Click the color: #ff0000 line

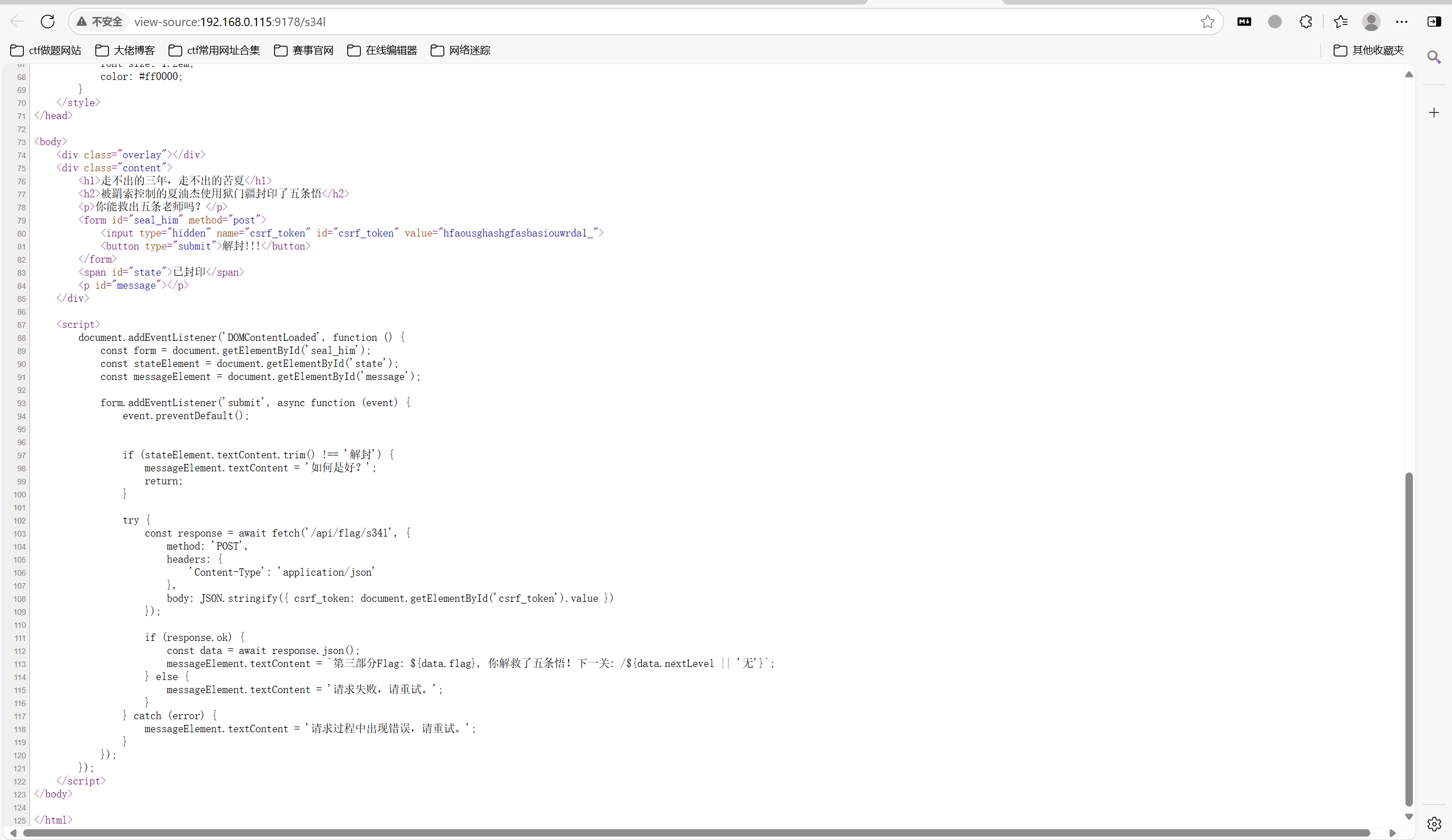(142, 77)
